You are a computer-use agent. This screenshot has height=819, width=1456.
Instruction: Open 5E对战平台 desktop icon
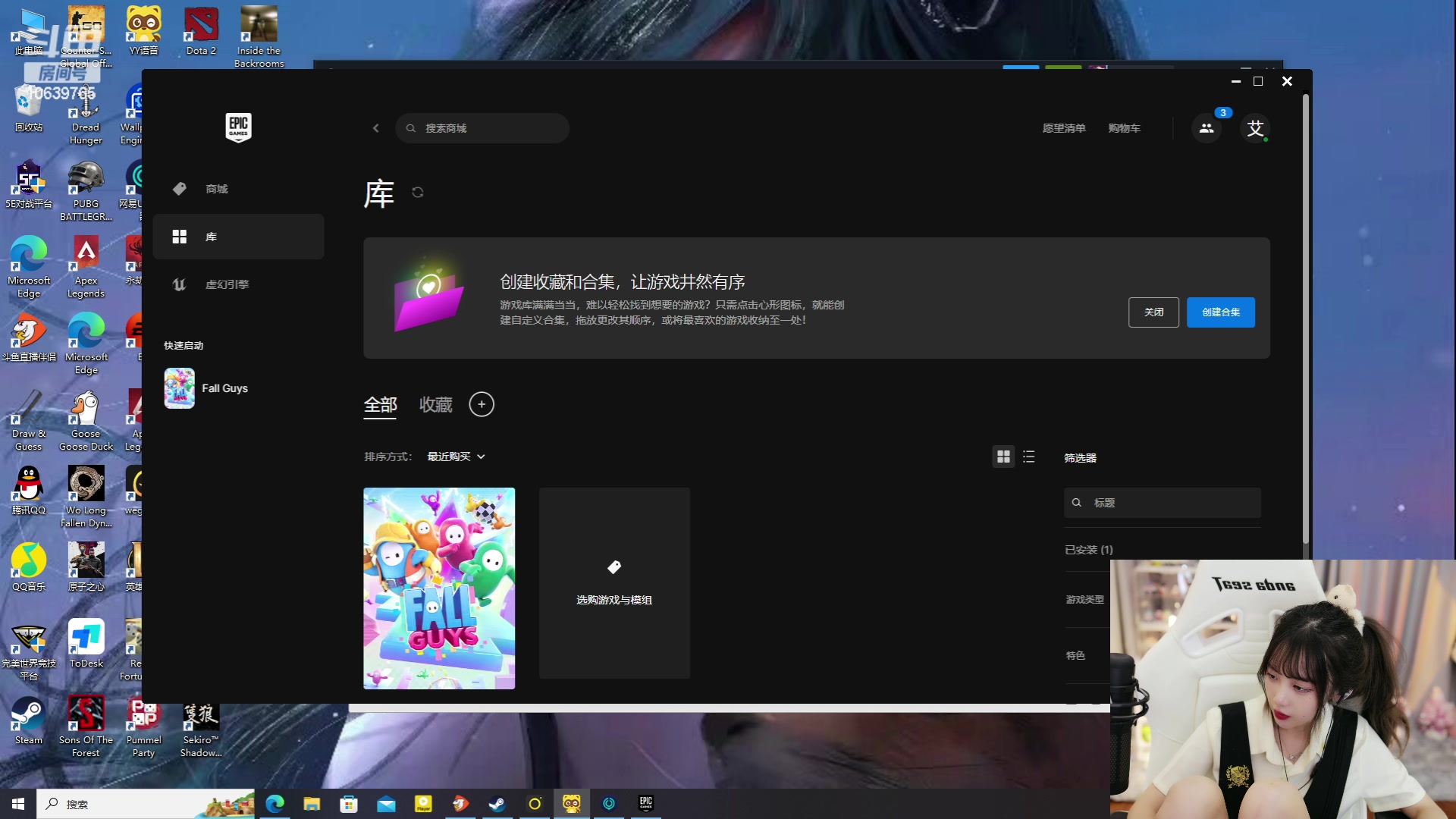[29, 184]
